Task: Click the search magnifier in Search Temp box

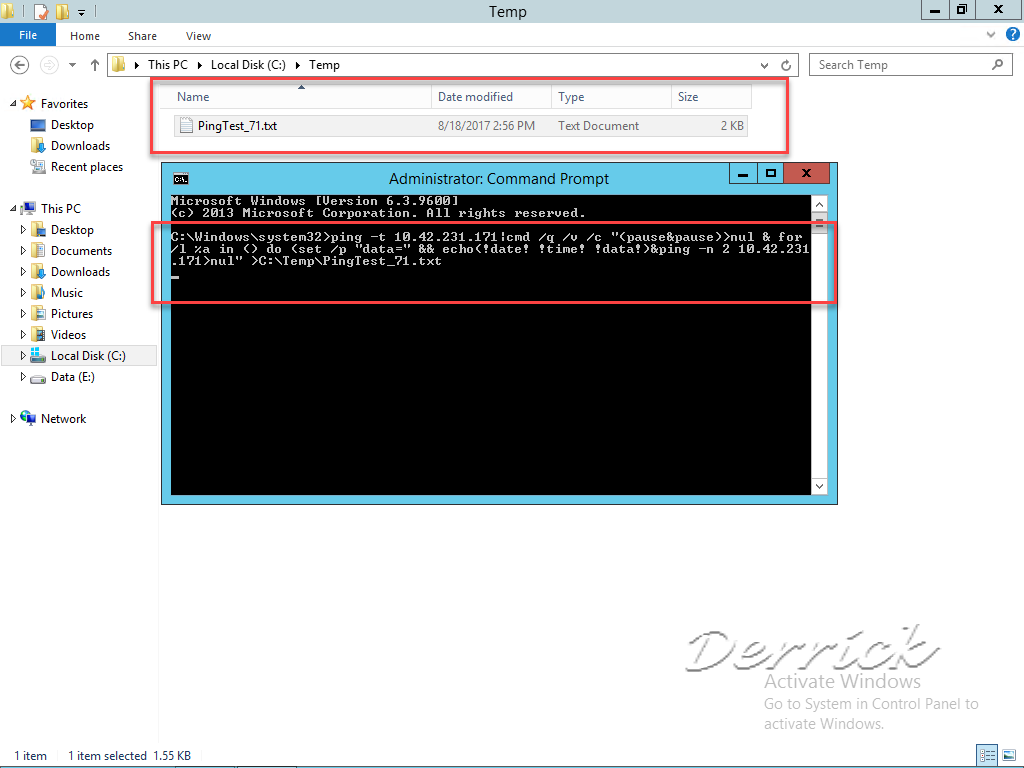Action: coord(996,64)
